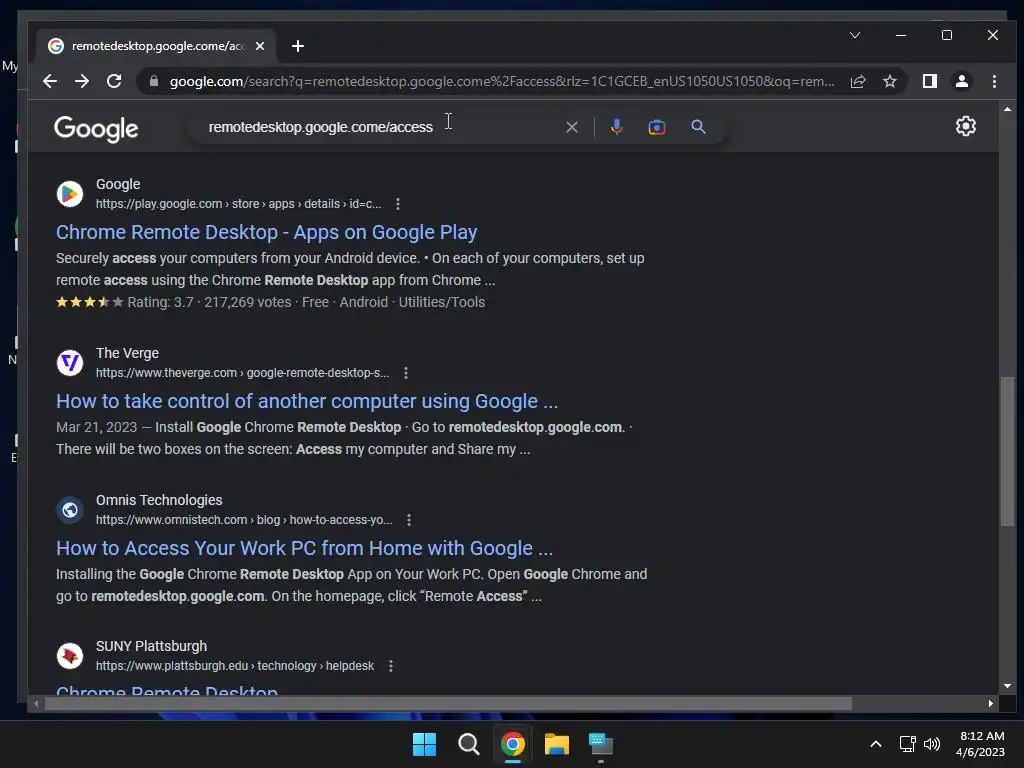This screenshot has height=768, width=1024.
Task: Click the vertical scrollbar thumb
Action: point(1007,451)
